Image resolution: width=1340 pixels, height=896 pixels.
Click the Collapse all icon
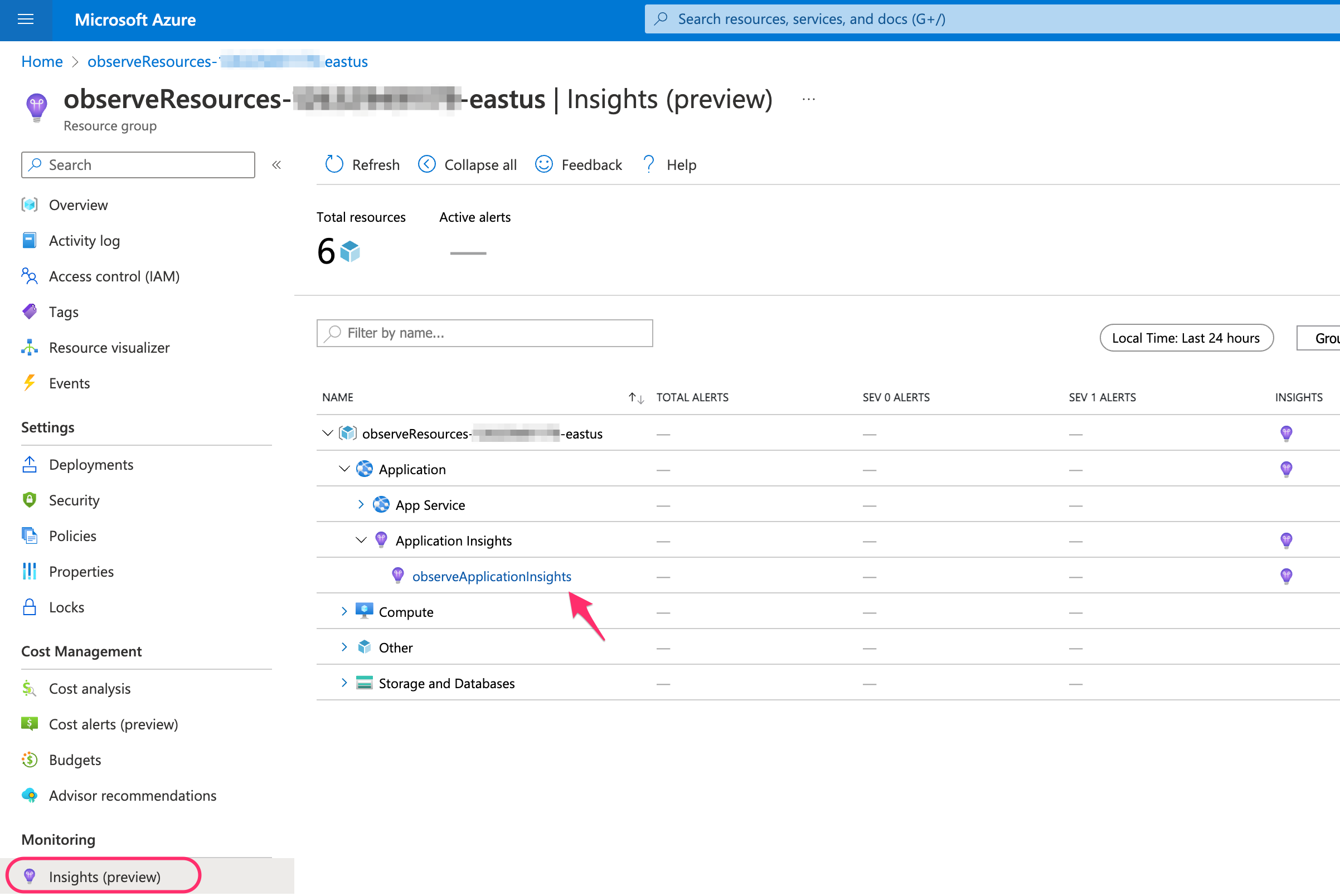point(426,164)
